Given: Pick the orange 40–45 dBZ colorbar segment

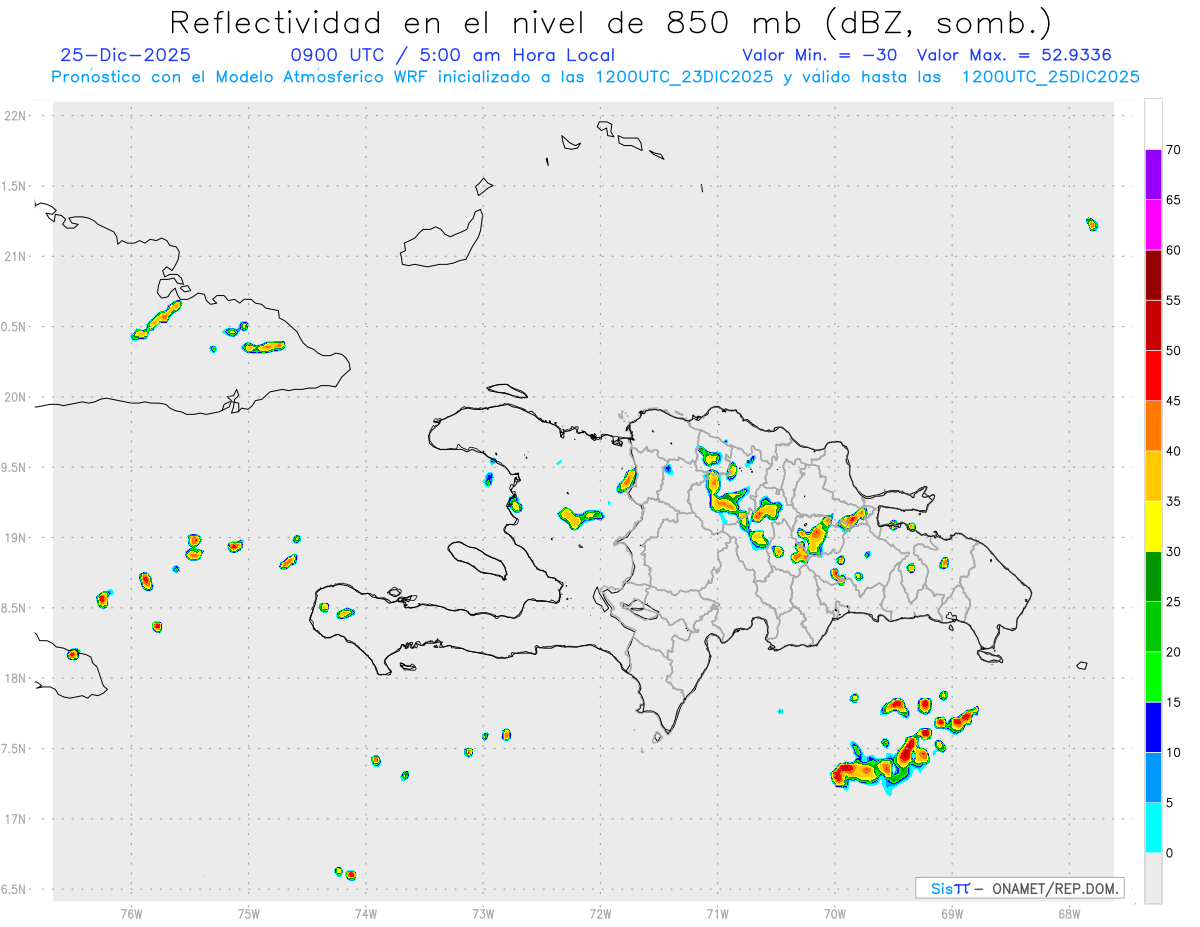Looking at the screenshot, I should 1153,426.
